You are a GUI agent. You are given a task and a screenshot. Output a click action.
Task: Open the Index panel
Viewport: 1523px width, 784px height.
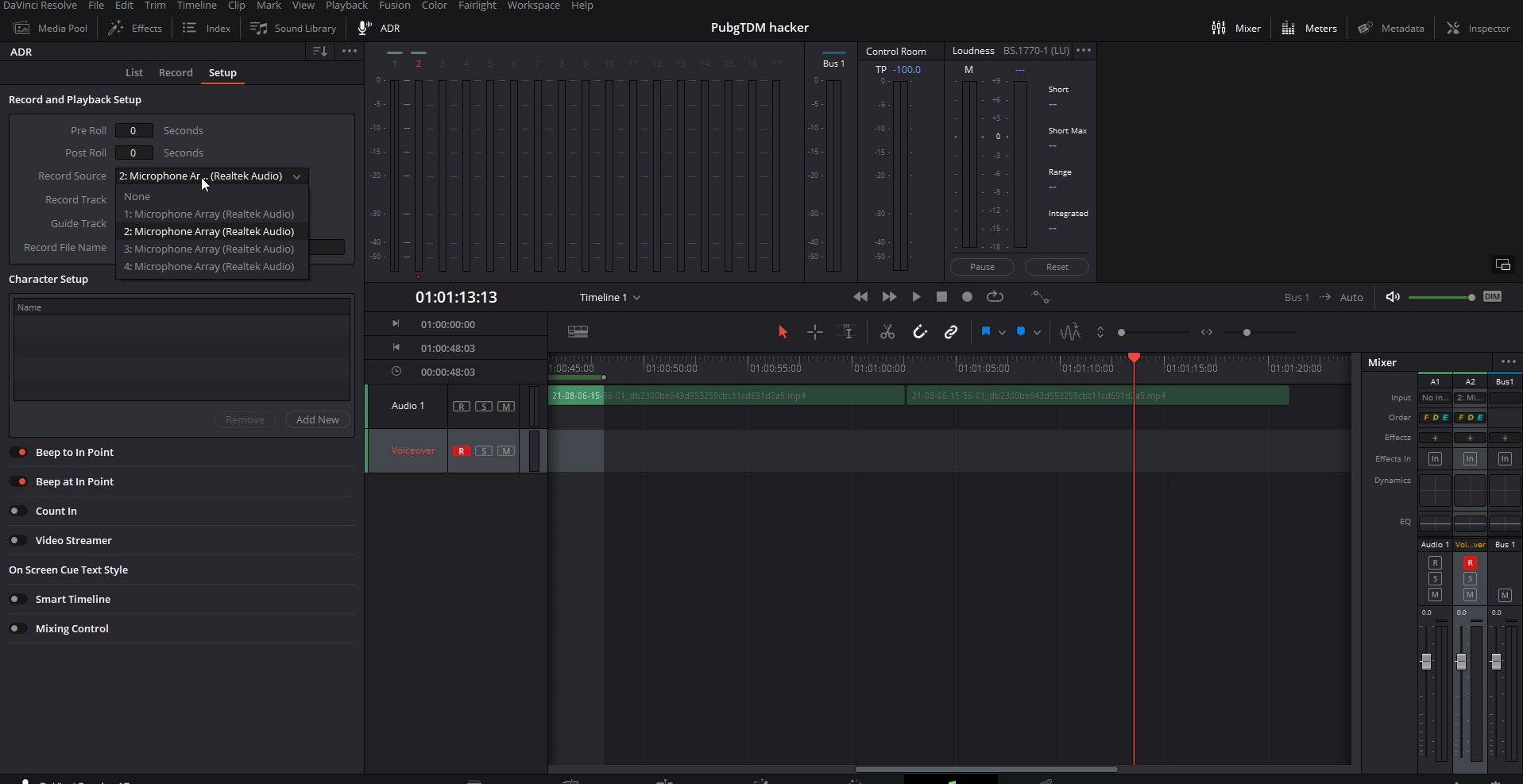pyautogui.click(x=207, y=28)
